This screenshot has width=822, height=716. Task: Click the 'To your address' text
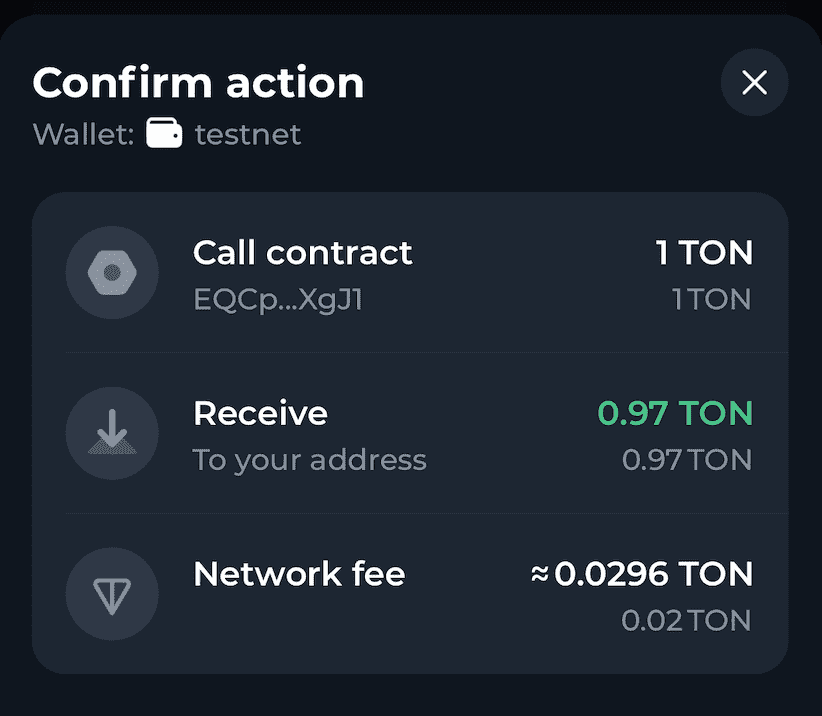[309, 460]
